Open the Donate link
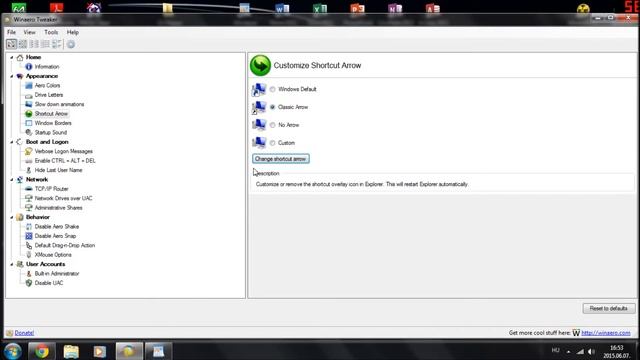 [24, 333]
